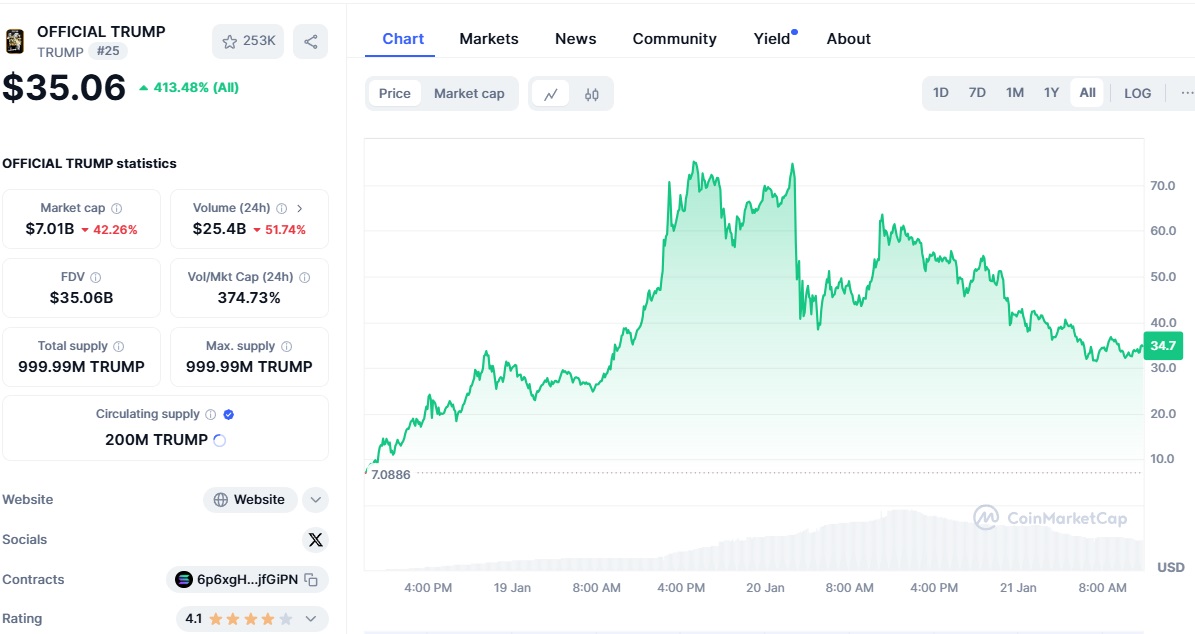Open more chart options ellipsis
Viewport: 1195px width, 634px height.
coord(1186,93)
